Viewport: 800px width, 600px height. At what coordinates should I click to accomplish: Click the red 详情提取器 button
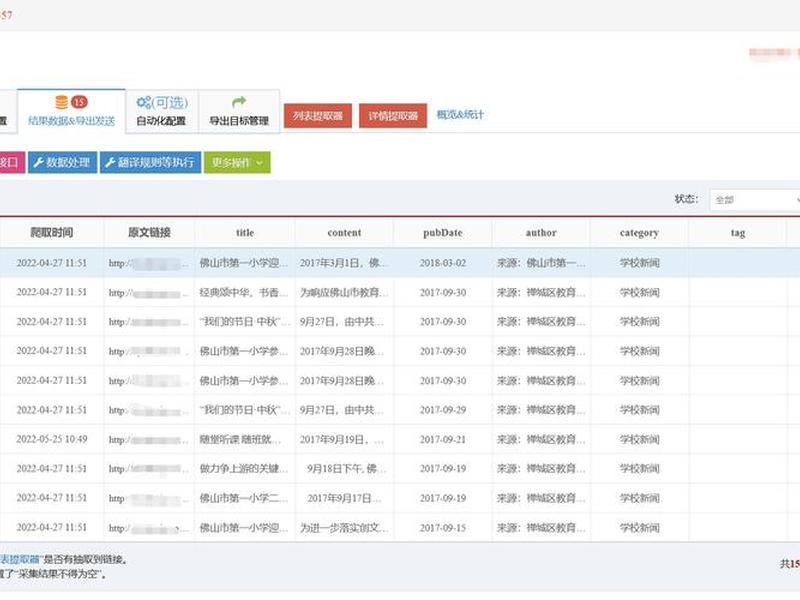(x=393, y=116)
